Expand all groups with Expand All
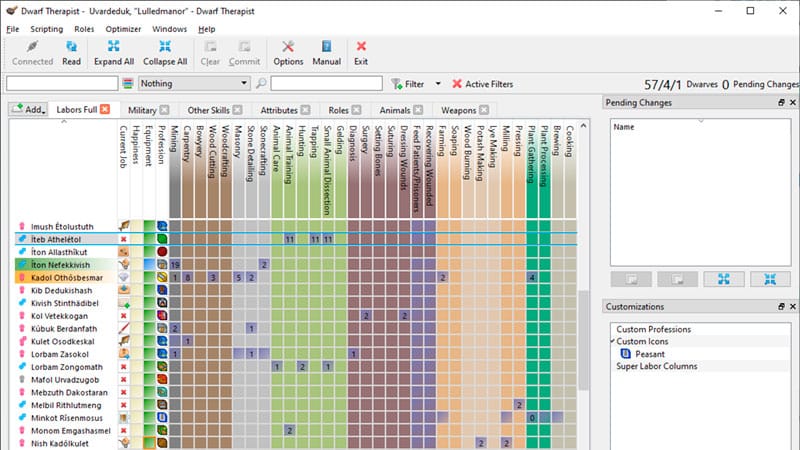800x450 pixels. click(114, 52)
